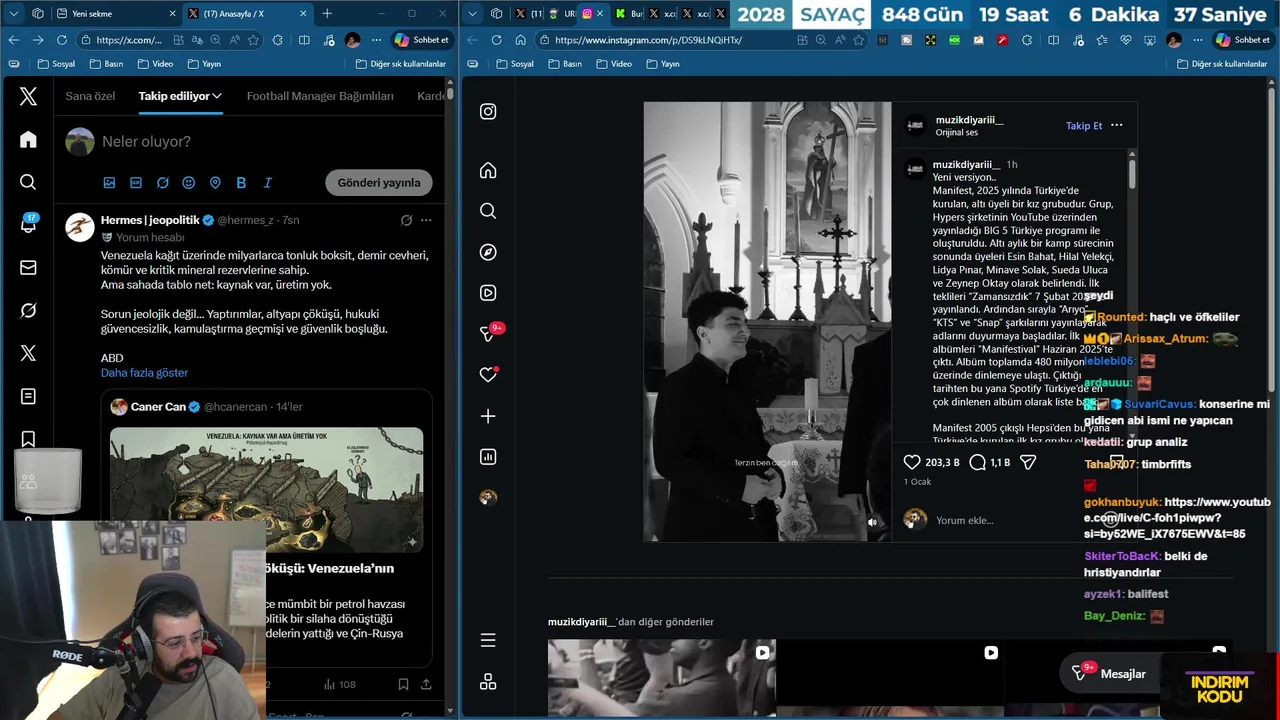The width and height of the screenshot is (1280, 720).
Task: Open X notifications bell with 17 badge
Action: point(28,224)
